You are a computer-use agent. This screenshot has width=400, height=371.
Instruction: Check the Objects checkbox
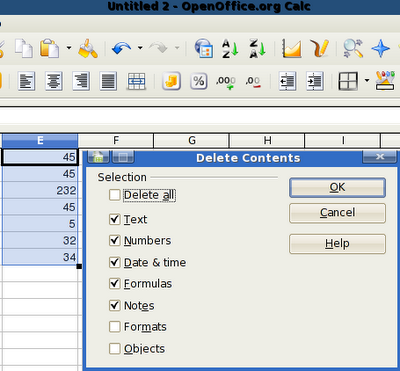[x=115, y=349]
